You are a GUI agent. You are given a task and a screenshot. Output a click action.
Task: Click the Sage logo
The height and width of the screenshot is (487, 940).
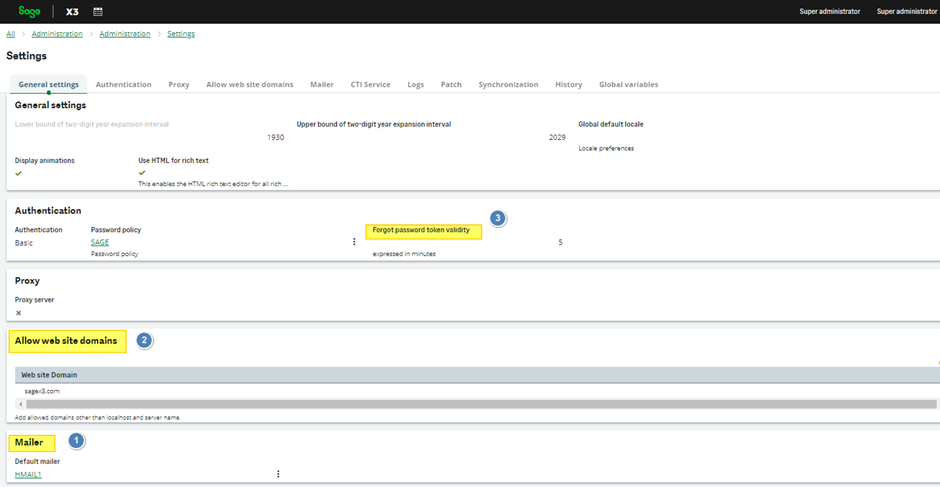click(29, 11)
